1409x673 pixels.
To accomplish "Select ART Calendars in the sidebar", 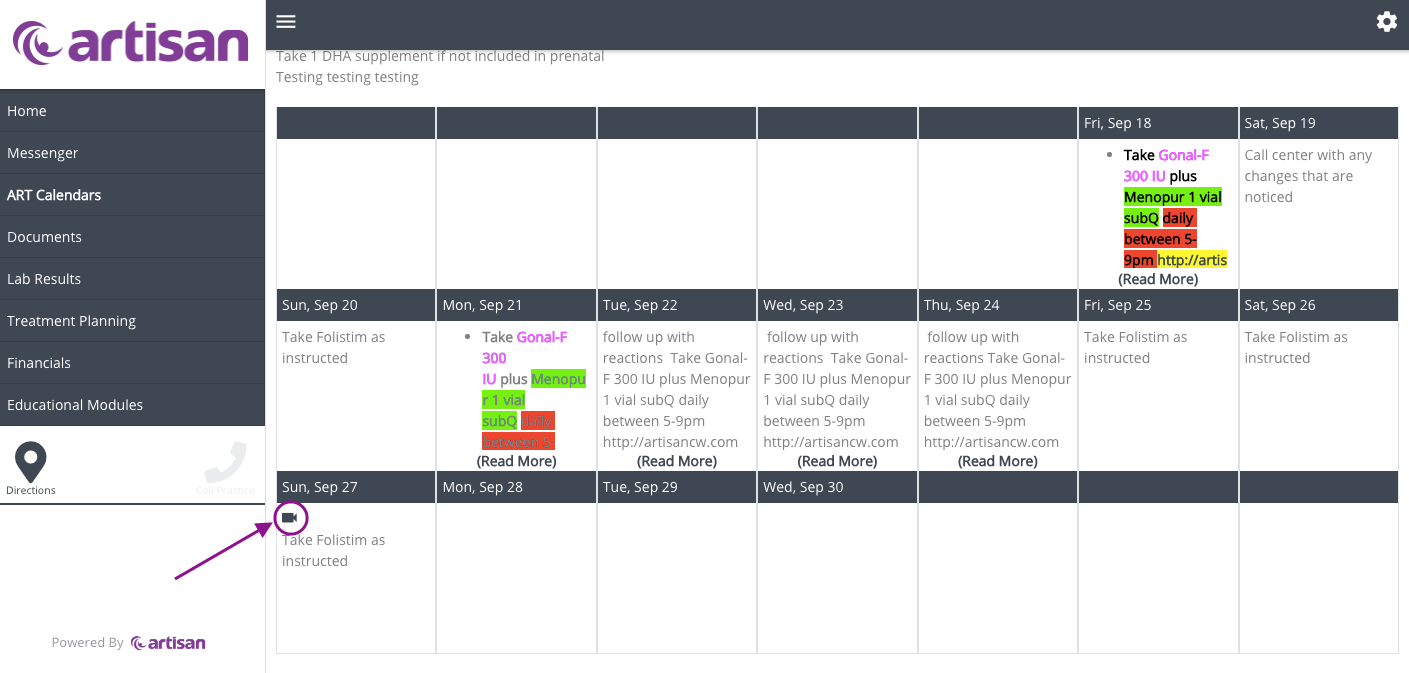I will [x=132, y=195].
